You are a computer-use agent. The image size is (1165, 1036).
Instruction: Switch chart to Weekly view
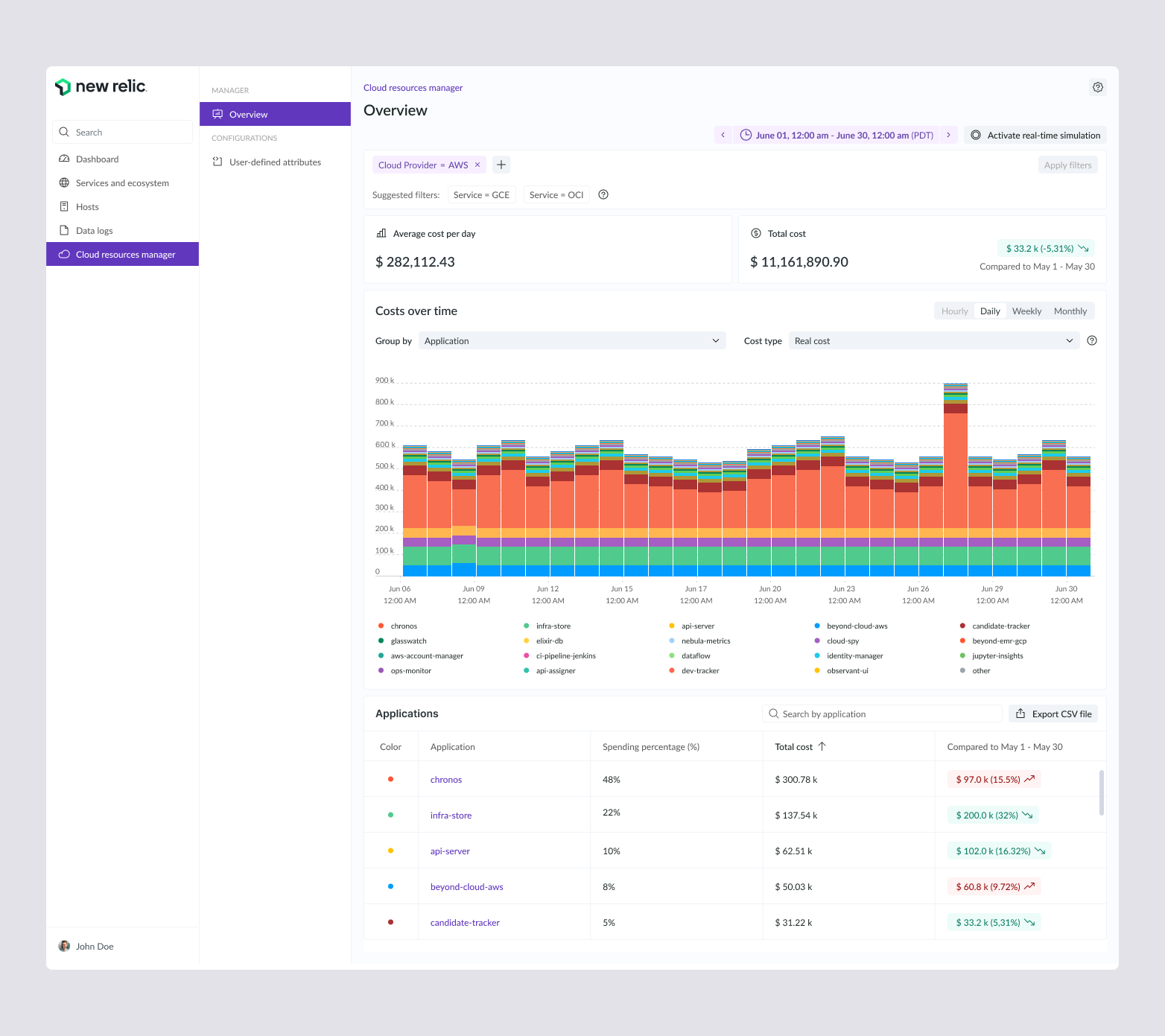[x=1026, y=311]
